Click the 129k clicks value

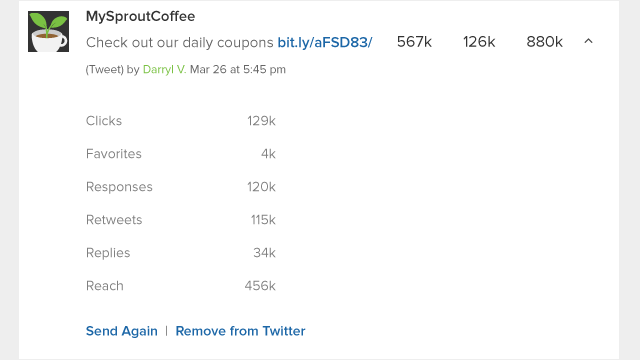pos(261,121)
